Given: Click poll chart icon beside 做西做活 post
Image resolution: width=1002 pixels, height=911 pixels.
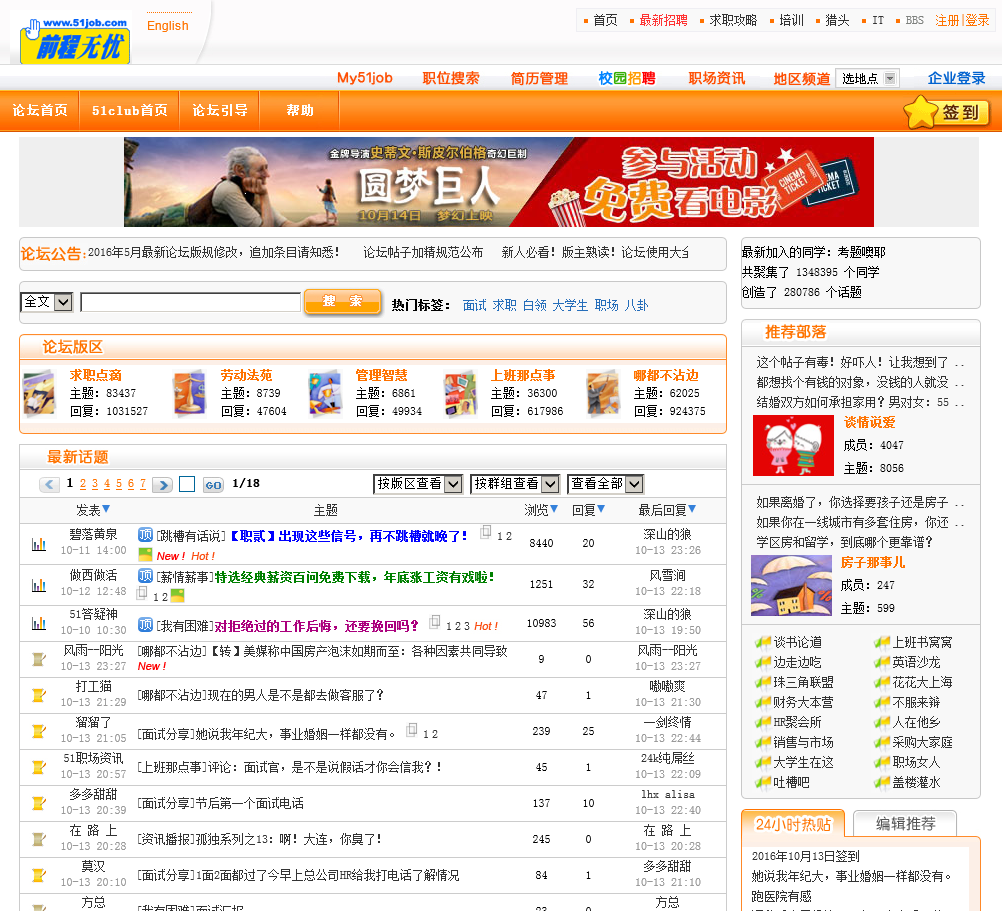Looking at the screenshot, I should pos(39,585).
